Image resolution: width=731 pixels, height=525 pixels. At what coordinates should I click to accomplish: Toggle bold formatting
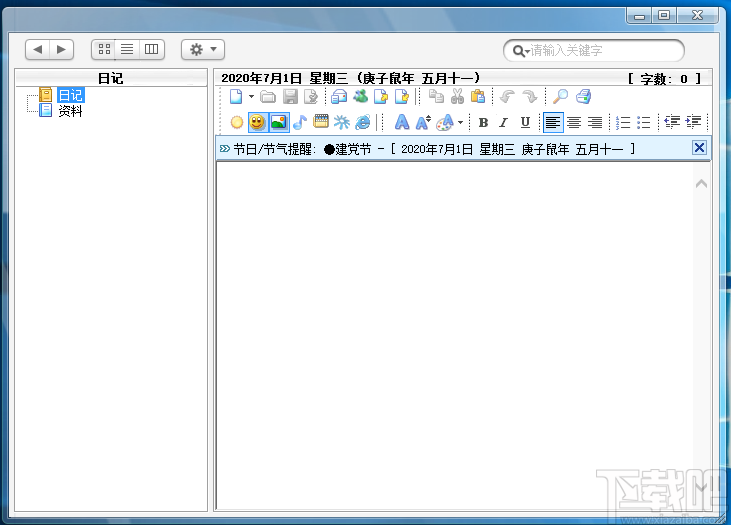coord(483,123)
